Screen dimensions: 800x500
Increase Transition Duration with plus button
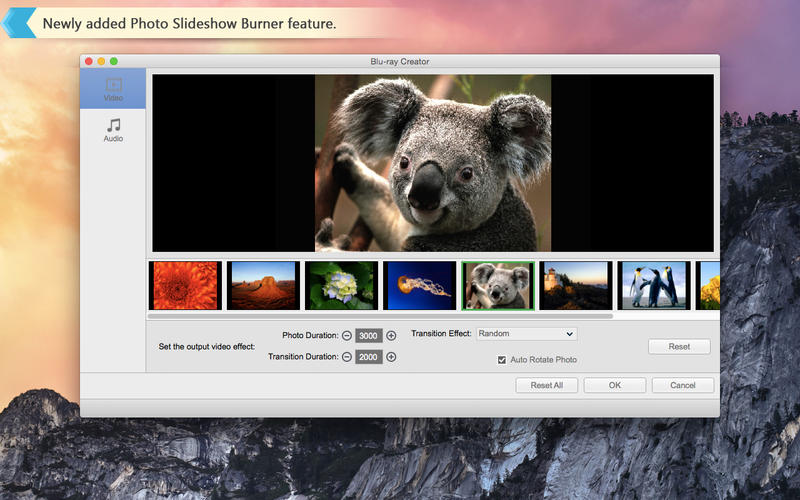coord(391,357)
